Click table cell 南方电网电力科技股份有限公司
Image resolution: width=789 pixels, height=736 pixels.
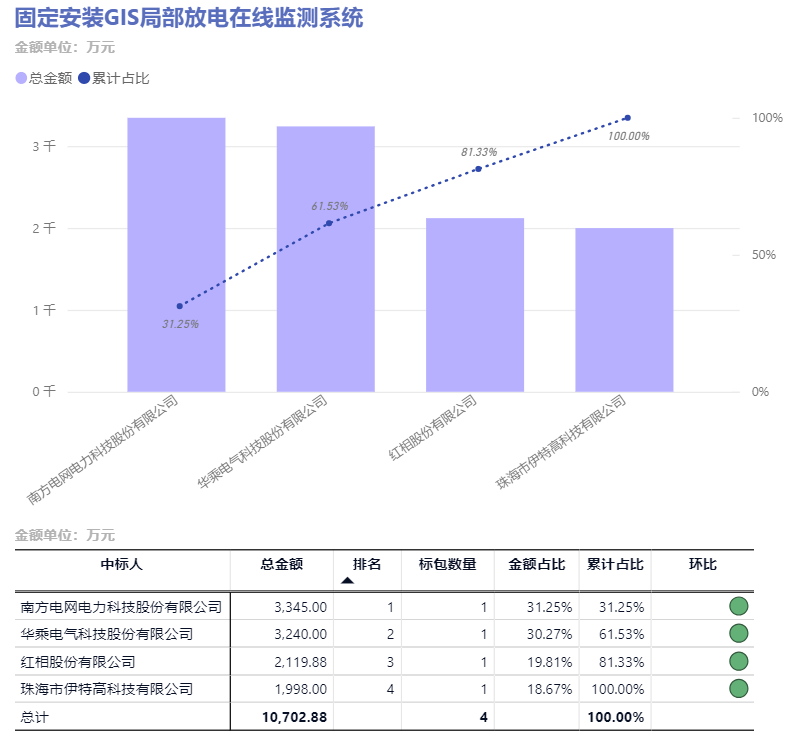[x=121, y=607]
